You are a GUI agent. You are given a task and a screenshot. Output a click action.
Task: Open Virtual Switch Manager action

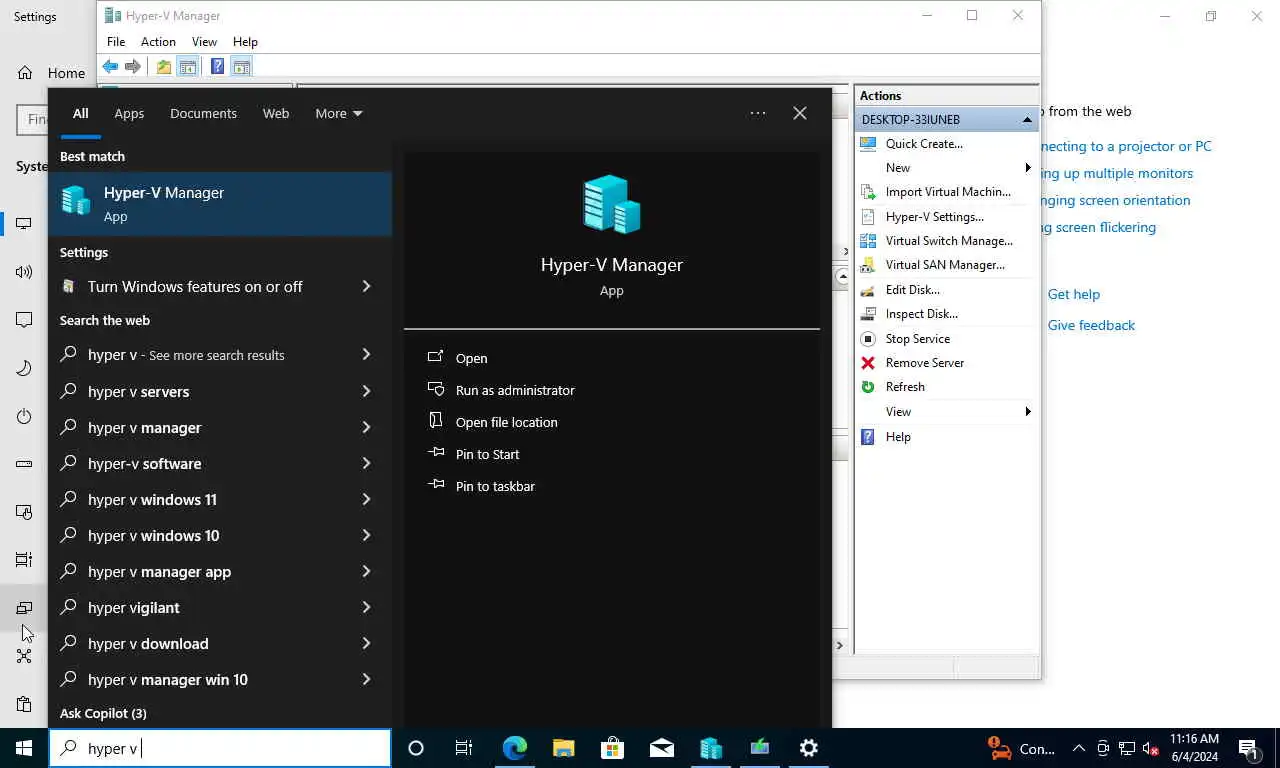coord(949,241)
